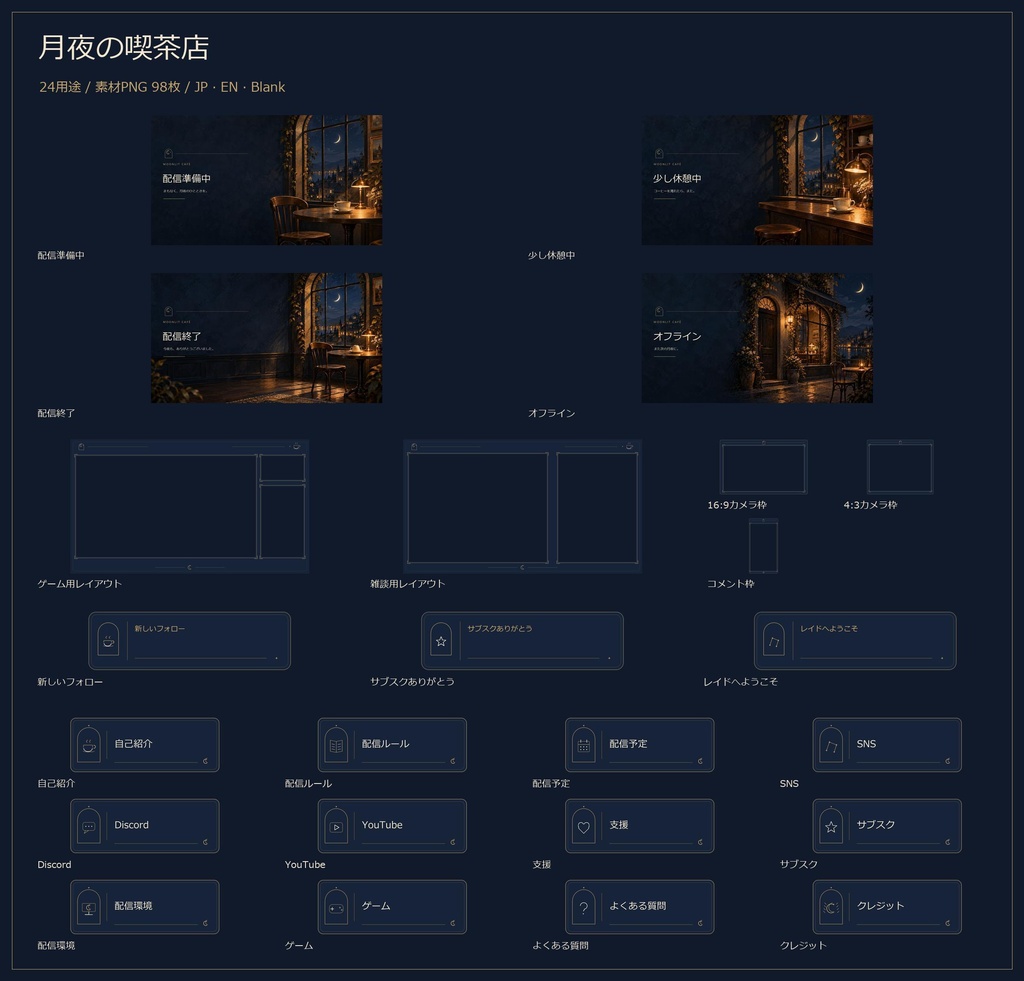Open the オフライン scene thumbnail
This screenshot has height=981, width=1024.
[x=757, y=338]
